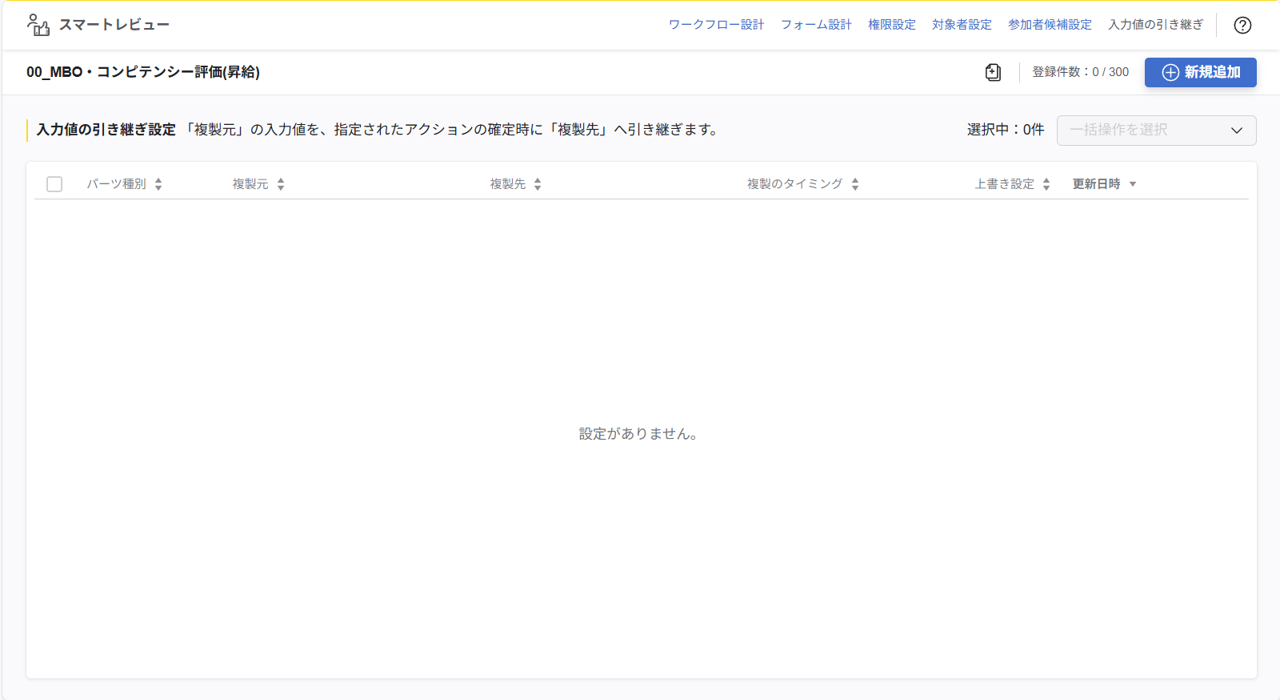Click the sort icon beside 複製のタイミング

pos(854,183)
